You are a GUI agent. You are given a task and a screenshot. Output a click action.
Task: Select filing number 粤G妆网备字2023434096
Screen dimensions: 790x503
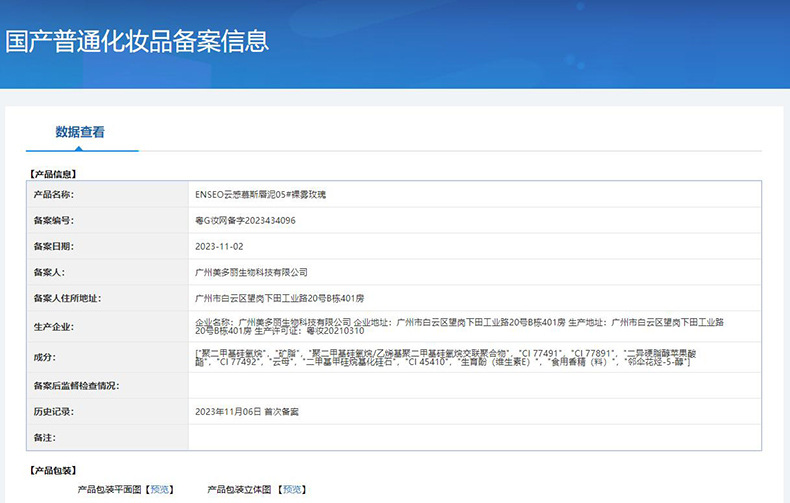coord(245,221)
